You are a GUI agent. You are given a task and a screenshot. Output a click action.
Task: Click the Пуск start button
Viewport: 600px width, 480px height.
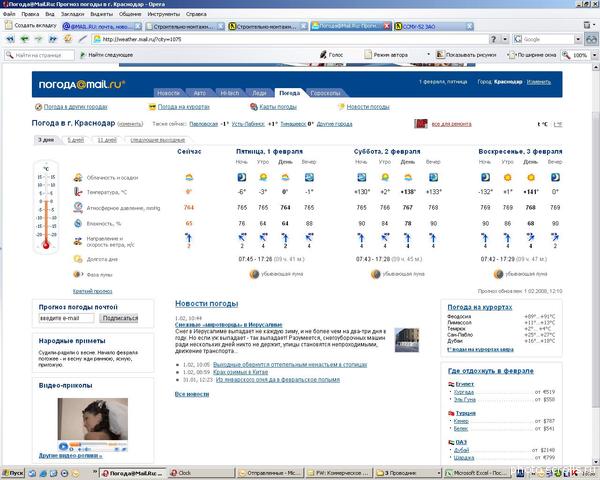[x=13, y=473]
